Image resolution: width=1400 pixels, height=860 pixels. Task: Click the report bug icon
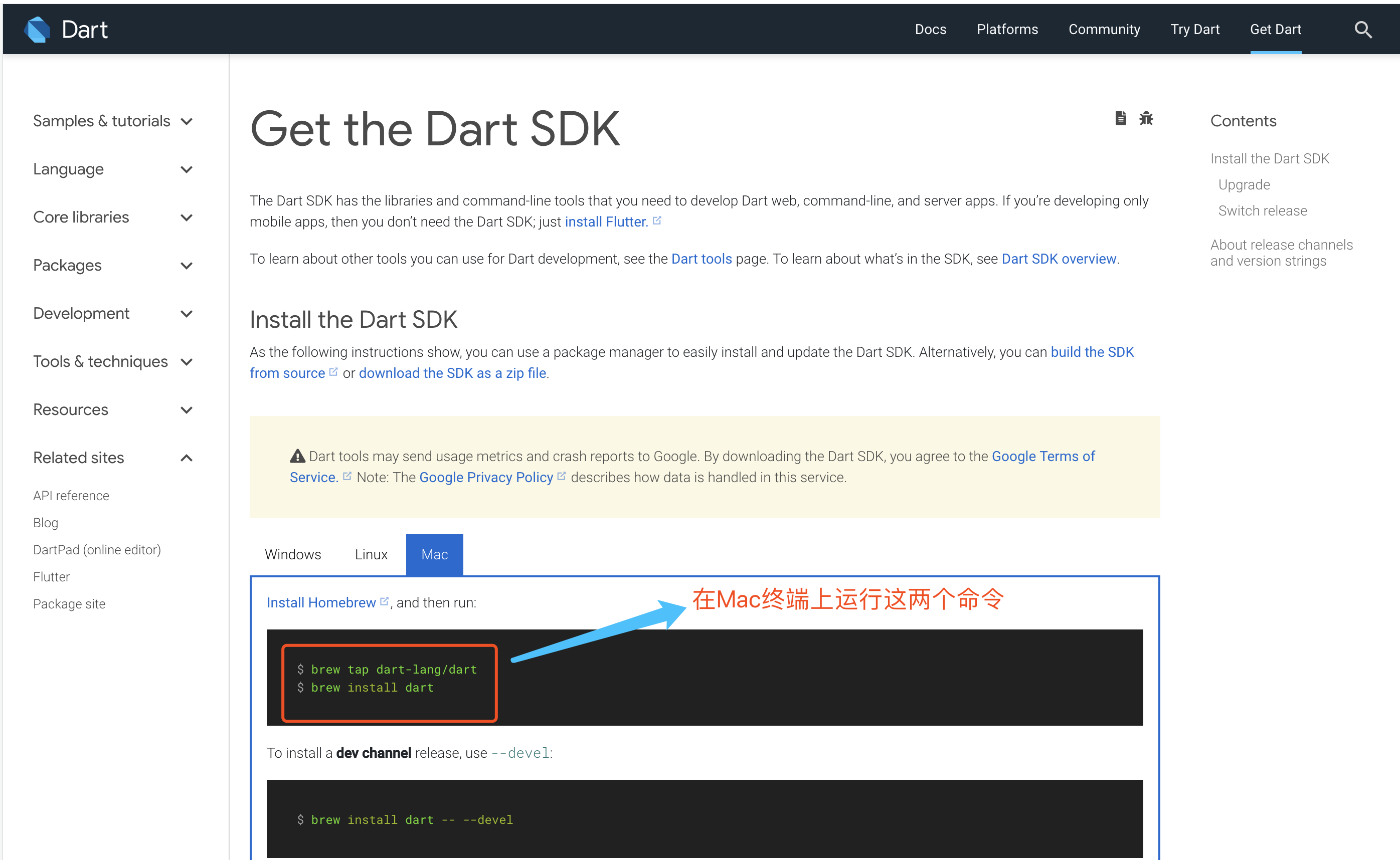1146,118
